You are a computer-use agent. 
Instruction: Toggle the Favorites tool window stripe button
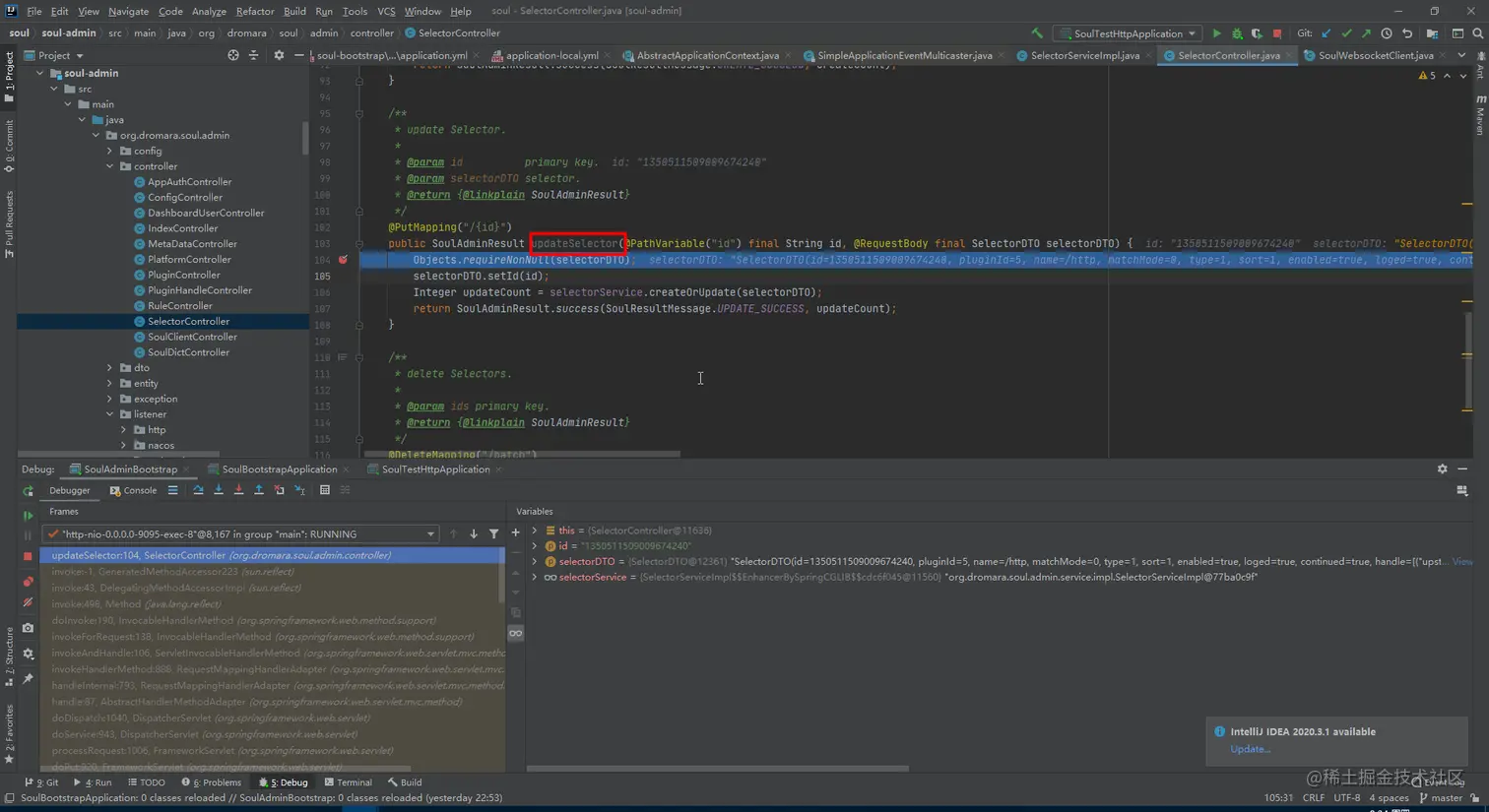(9, 735)
